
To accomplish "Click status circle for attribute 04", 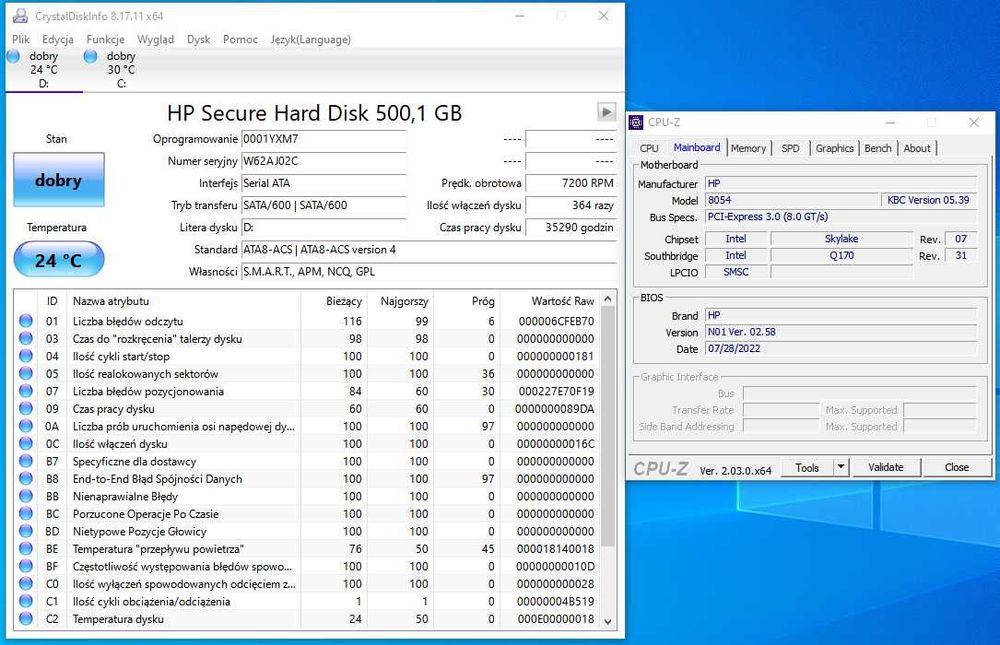I will (x=26, y=356).
